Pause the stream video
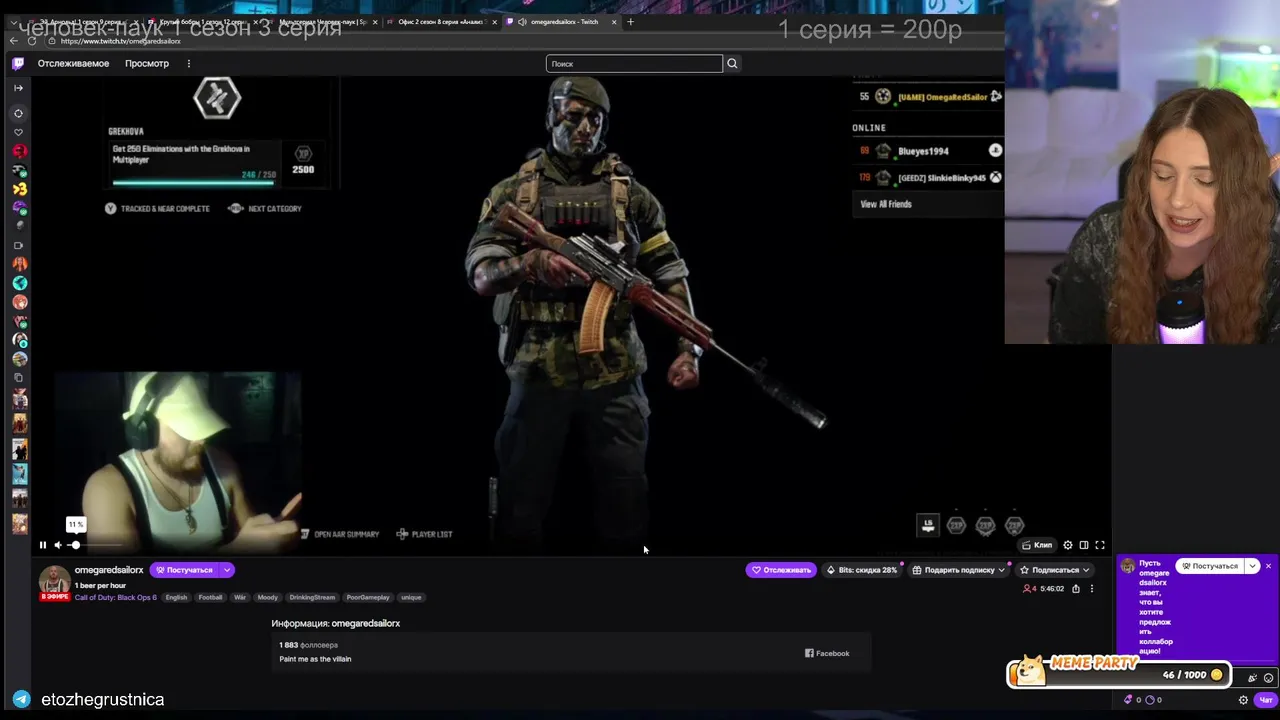This screenshot has width=1280, height=720. point(43,545)
